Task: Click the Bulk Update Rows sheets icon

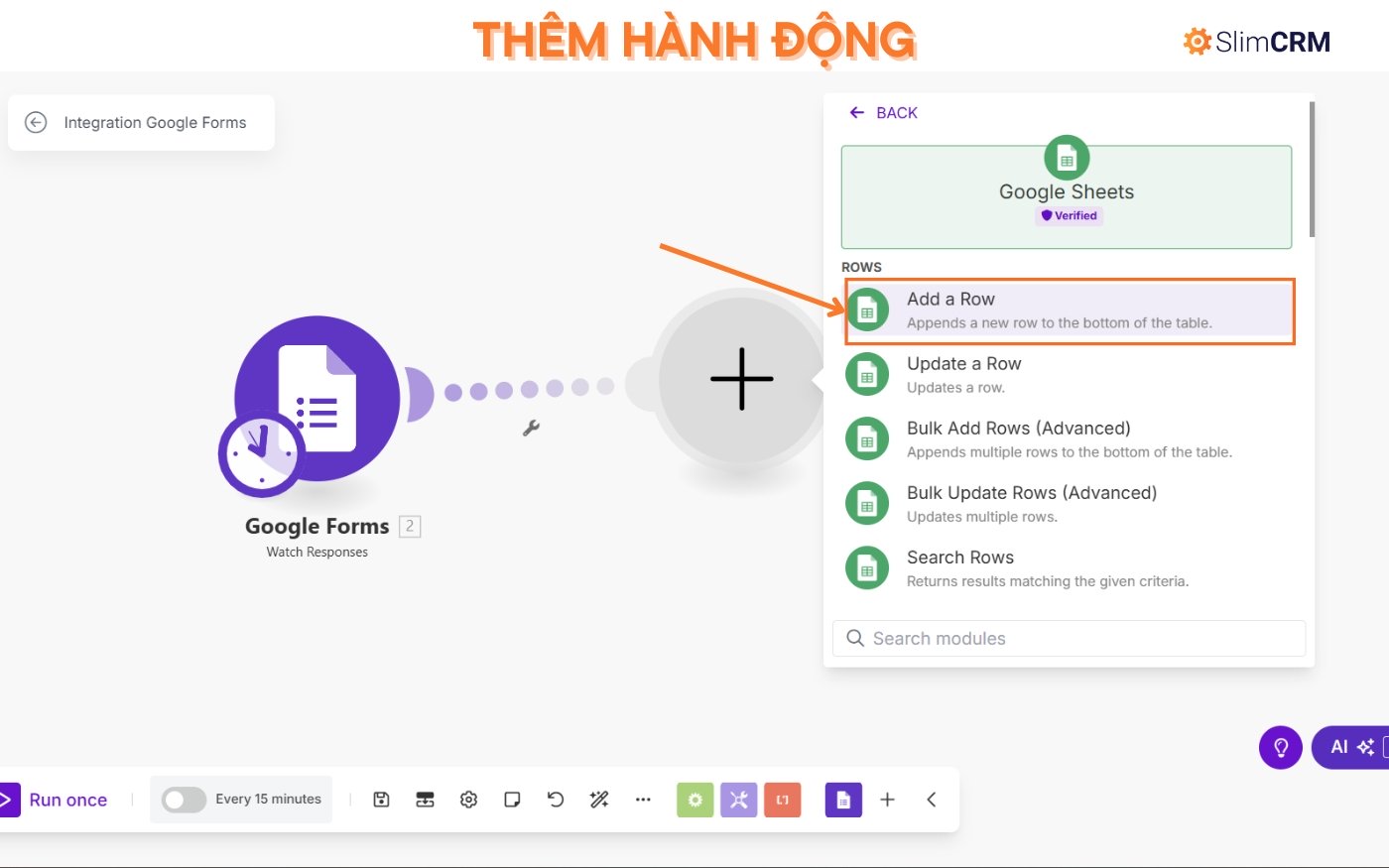Action: (x=867, y=504)
